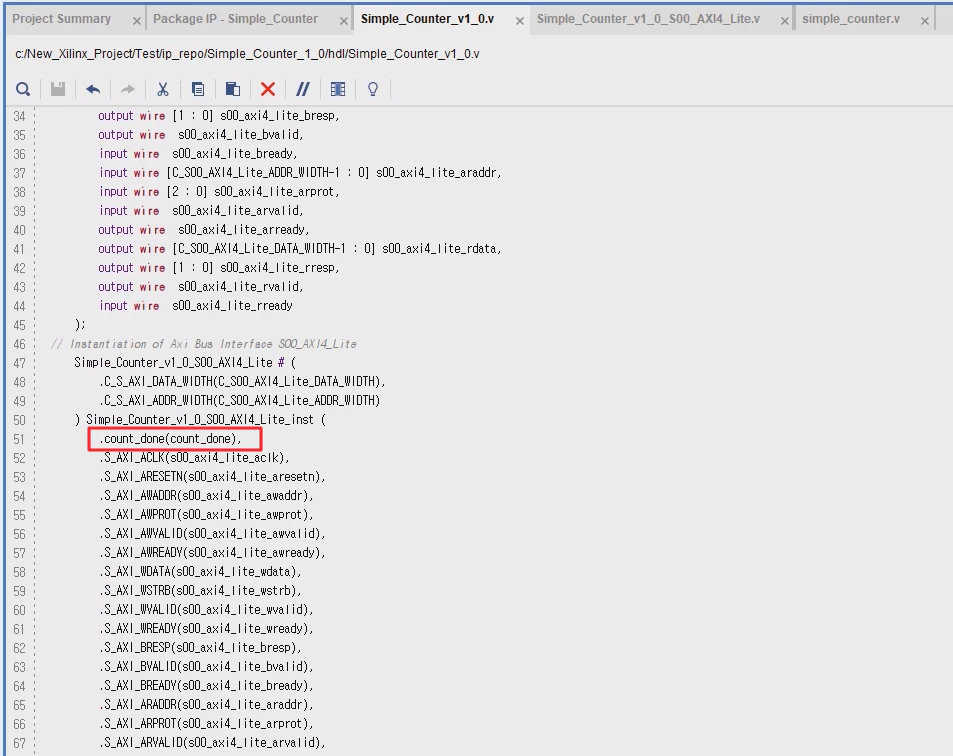Click .S_AXI_ARADDR port connection line
This screenshot has width=953, height=756.
pyautogui.click(x=207, y=704)
